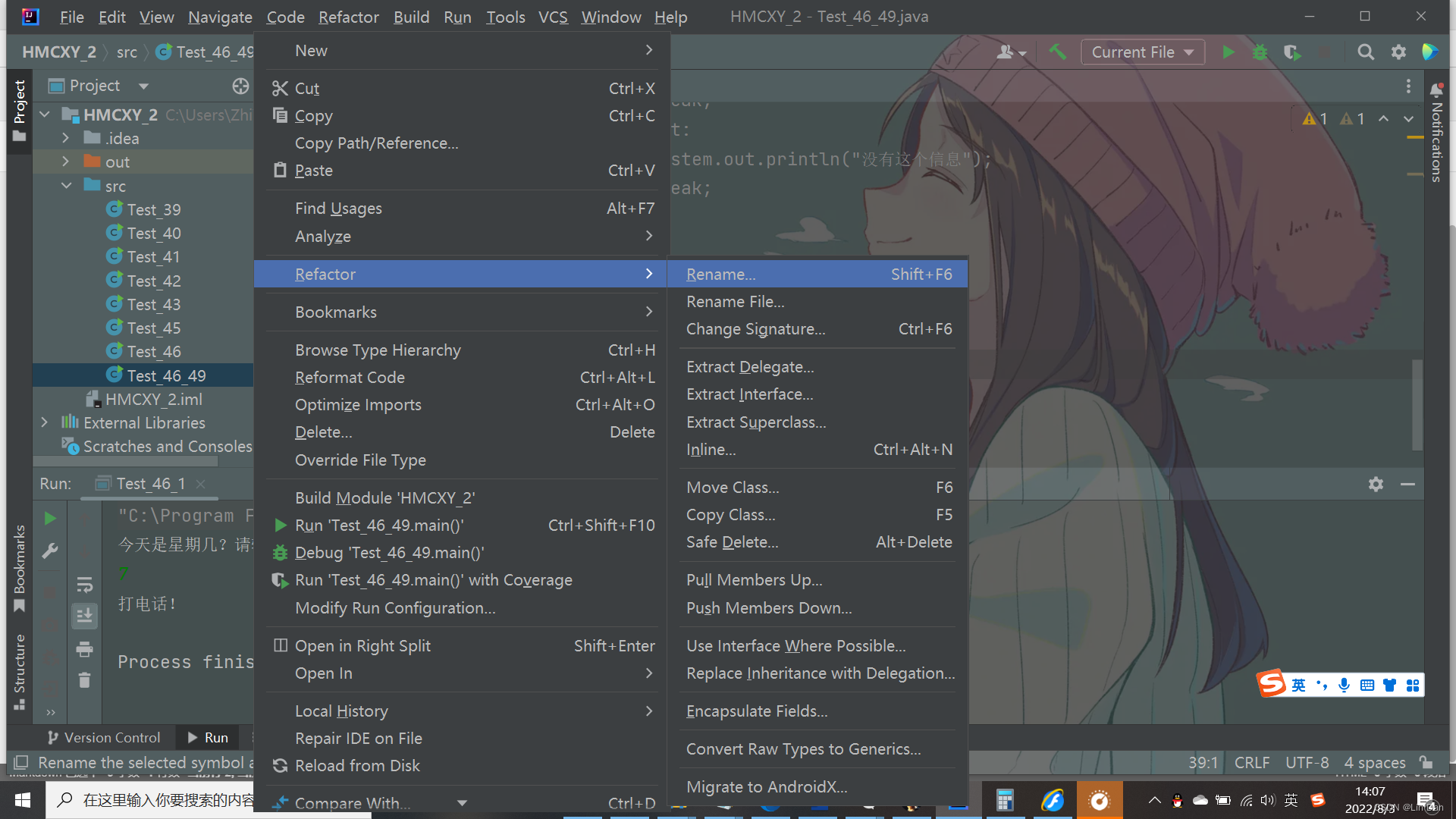Expand the Open In submenu
The image size is (1456, 819).
click(463, 673)
